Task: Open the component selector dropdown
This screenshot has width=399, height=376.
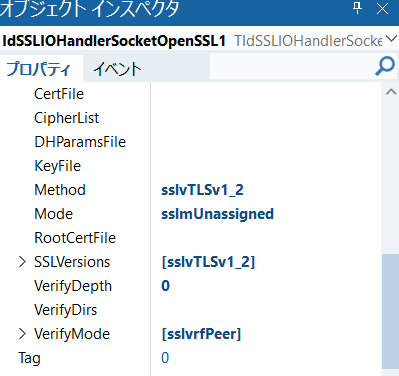Action: [391, 39]
